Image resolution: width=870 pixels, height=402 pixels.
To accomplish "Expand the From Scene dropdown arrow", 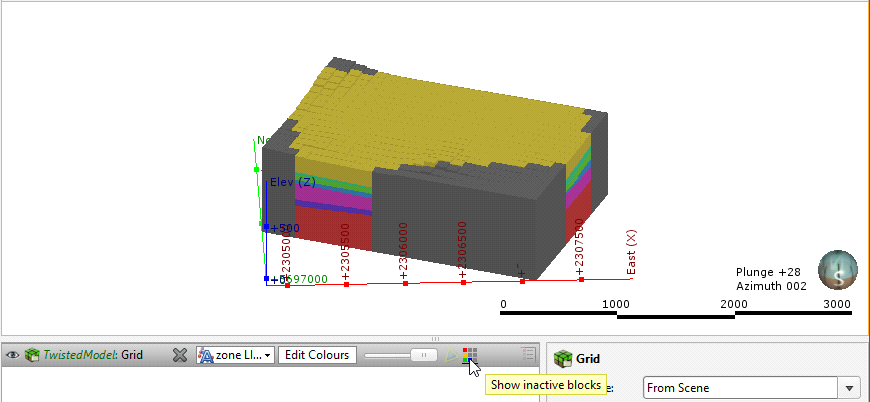I will click(850, 387).
